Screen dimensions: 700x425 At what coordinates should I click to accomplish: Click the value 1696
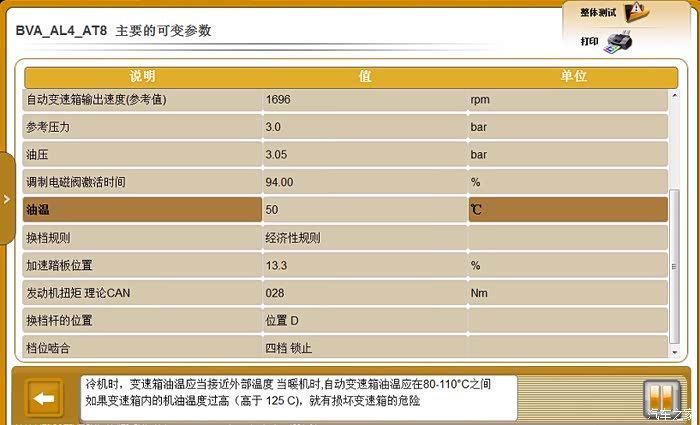click(x=278, y=100)
